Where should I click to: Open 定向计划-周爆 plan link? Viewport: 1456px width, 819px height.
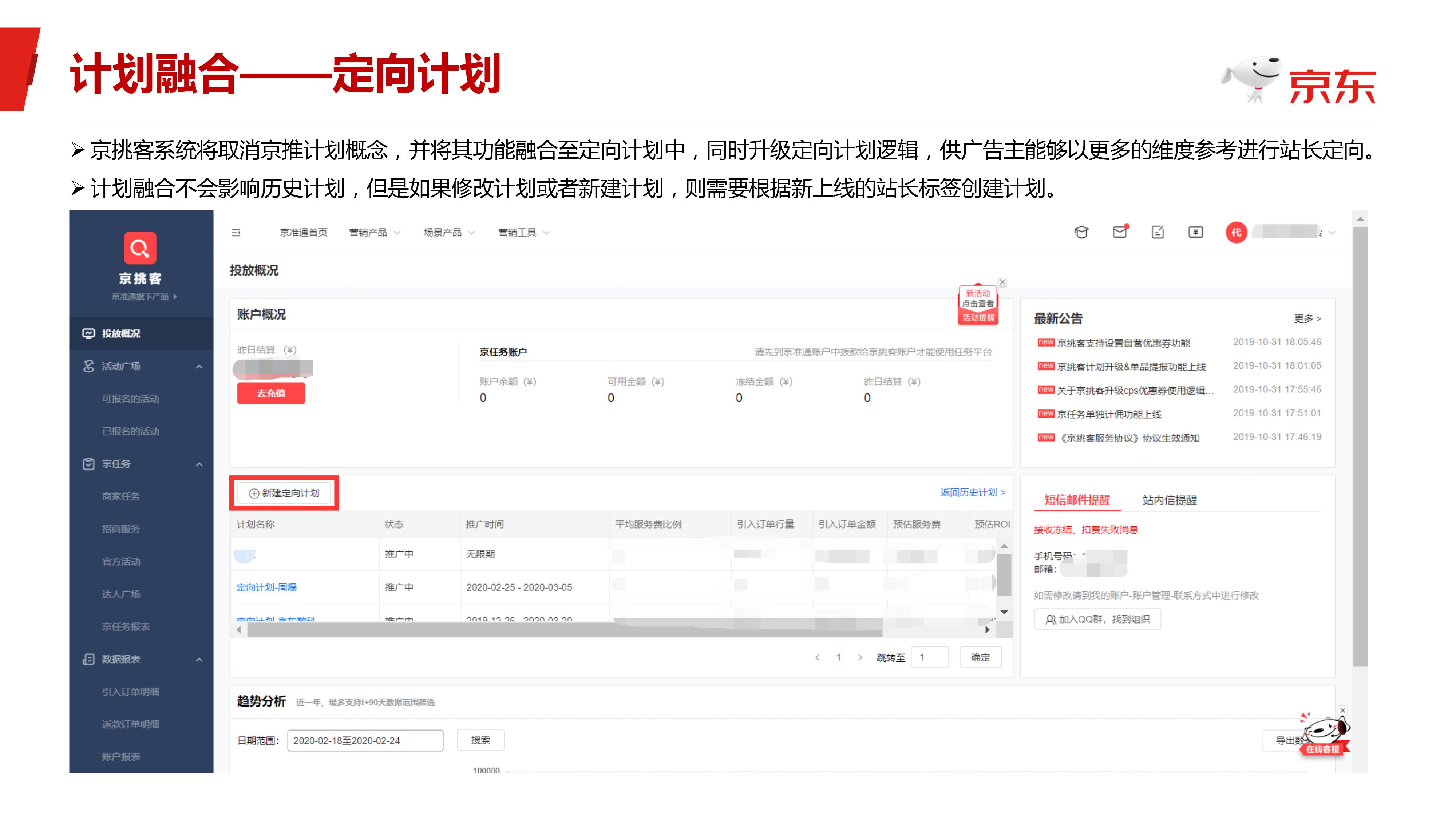click(266, 588)
